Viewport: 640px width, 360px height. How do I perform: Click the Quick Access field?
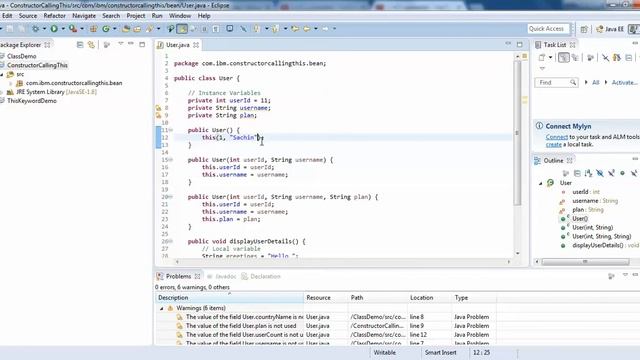coord(548,29)
